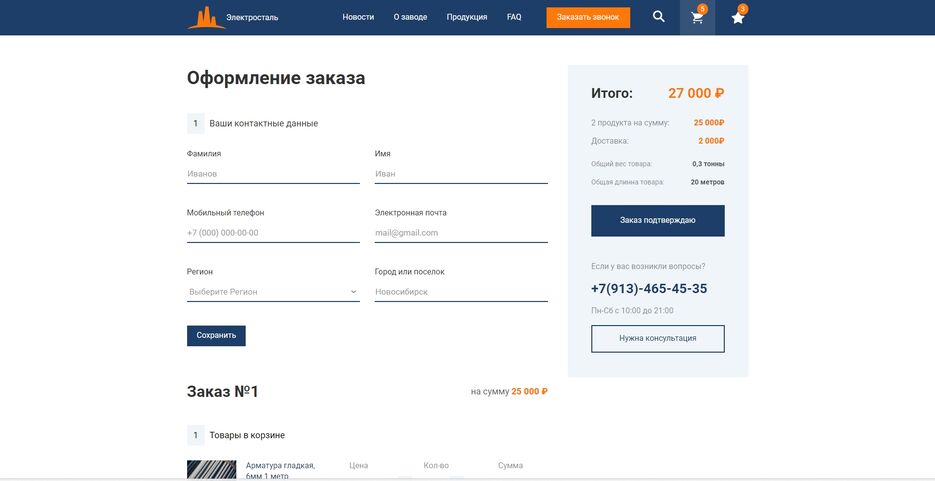Click Заказать звонок button
Screen dimensions: 935x481
pos(588,17)
